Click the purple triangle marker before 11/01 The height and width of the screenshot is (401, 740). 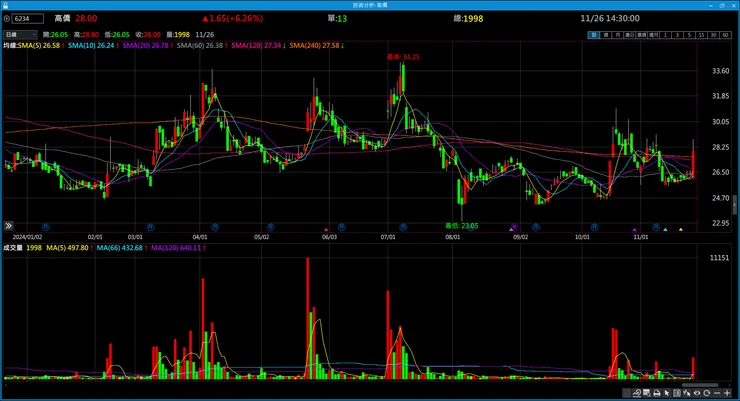[634, 229]
